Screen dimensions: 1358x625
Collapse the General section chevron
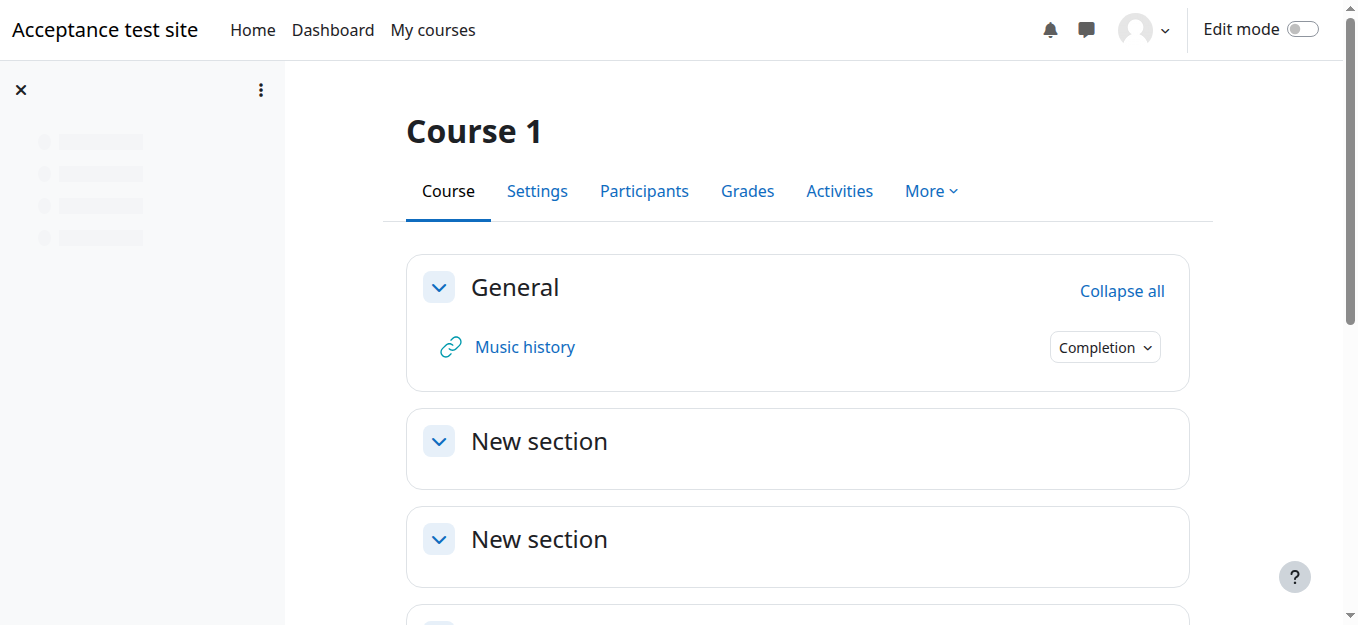tap(439, 288)
